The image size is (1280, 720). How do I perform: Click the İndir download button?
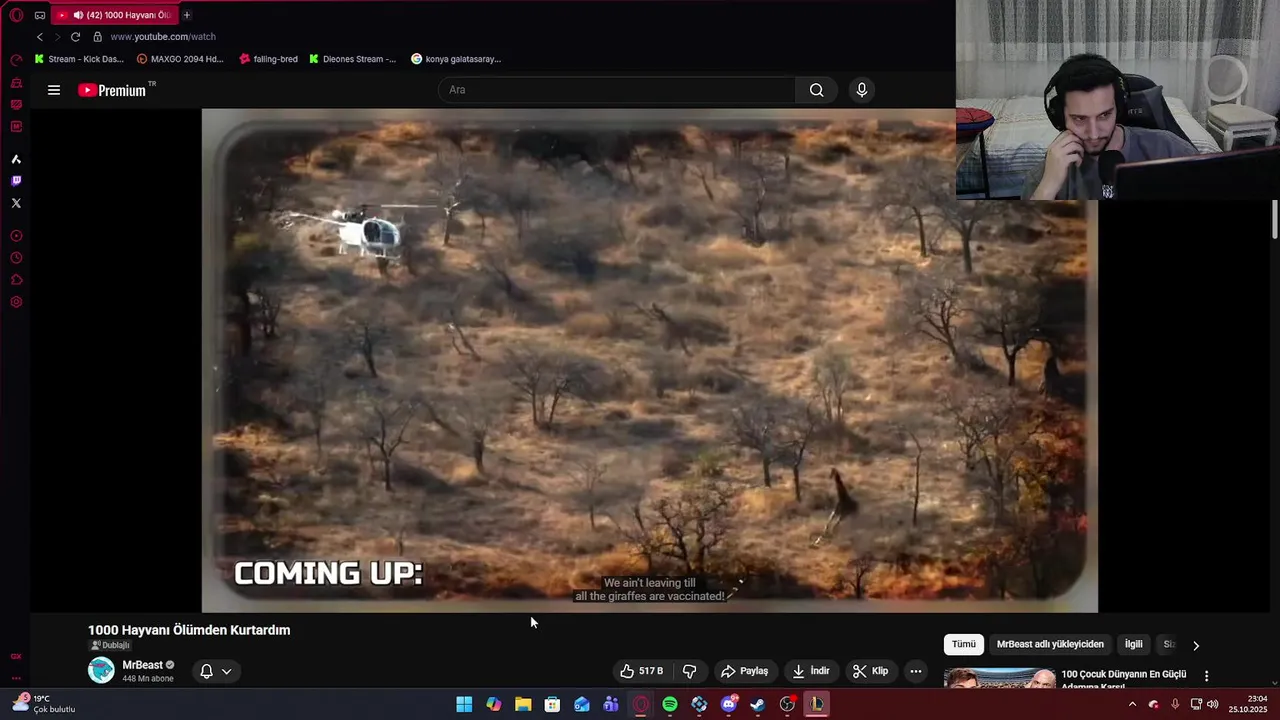(x=811, y=671)
